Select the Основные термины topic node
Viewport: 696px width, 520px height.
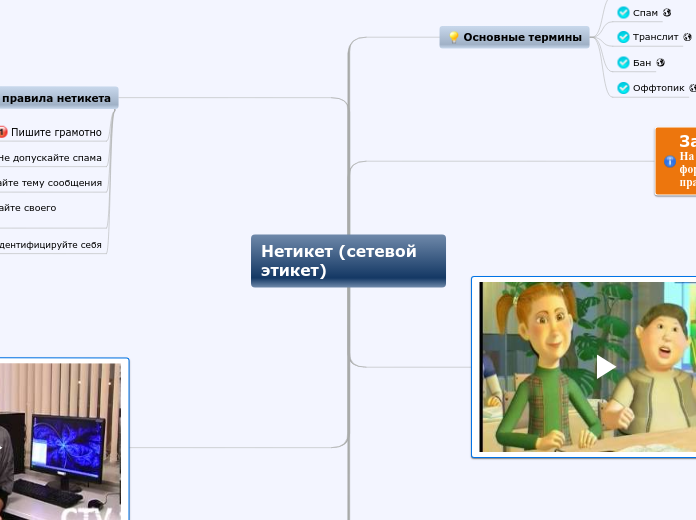tap(514, 37)
